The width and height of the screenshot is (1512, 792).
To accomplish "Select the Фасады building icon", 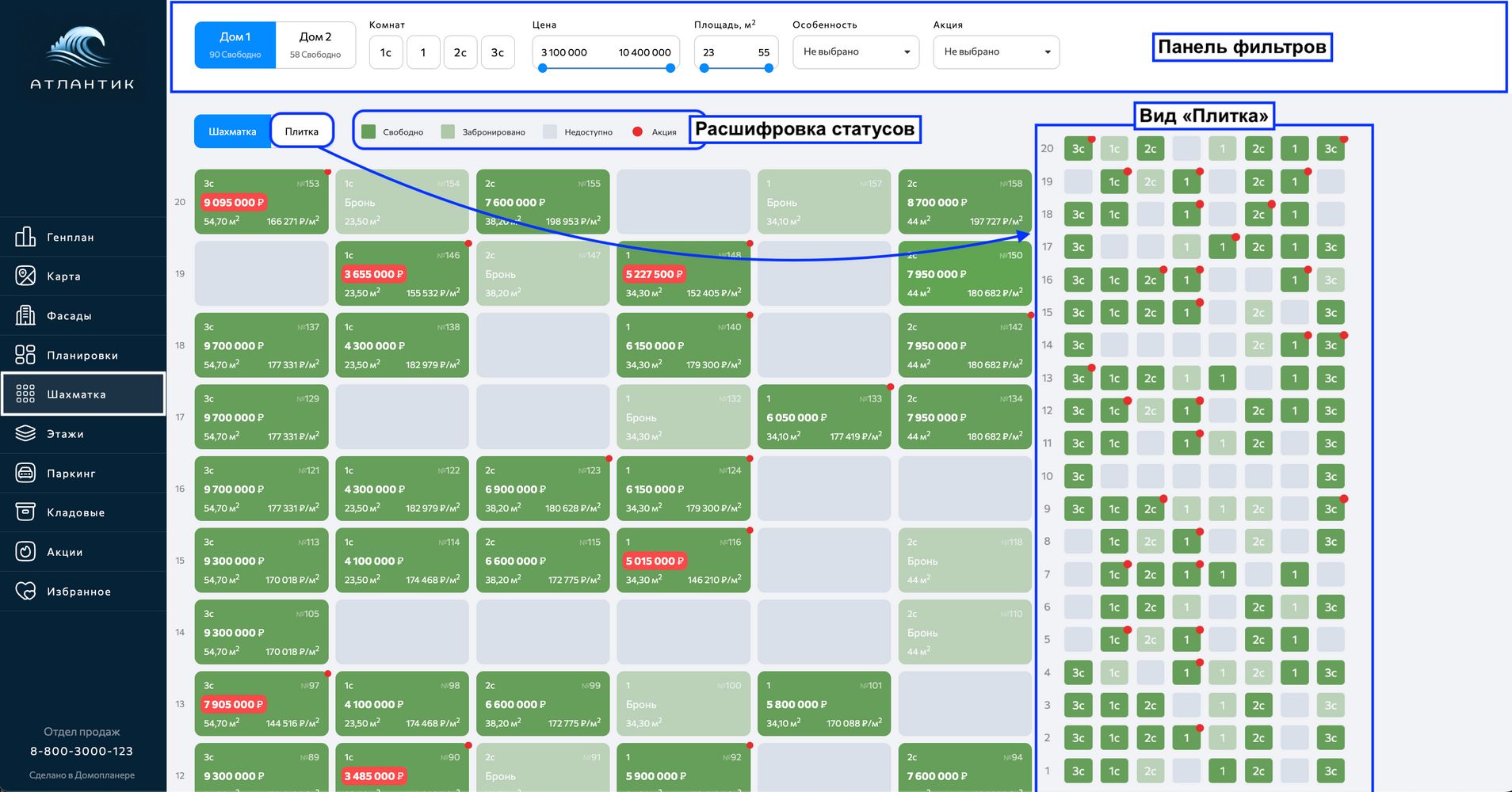I will [25, 315].
